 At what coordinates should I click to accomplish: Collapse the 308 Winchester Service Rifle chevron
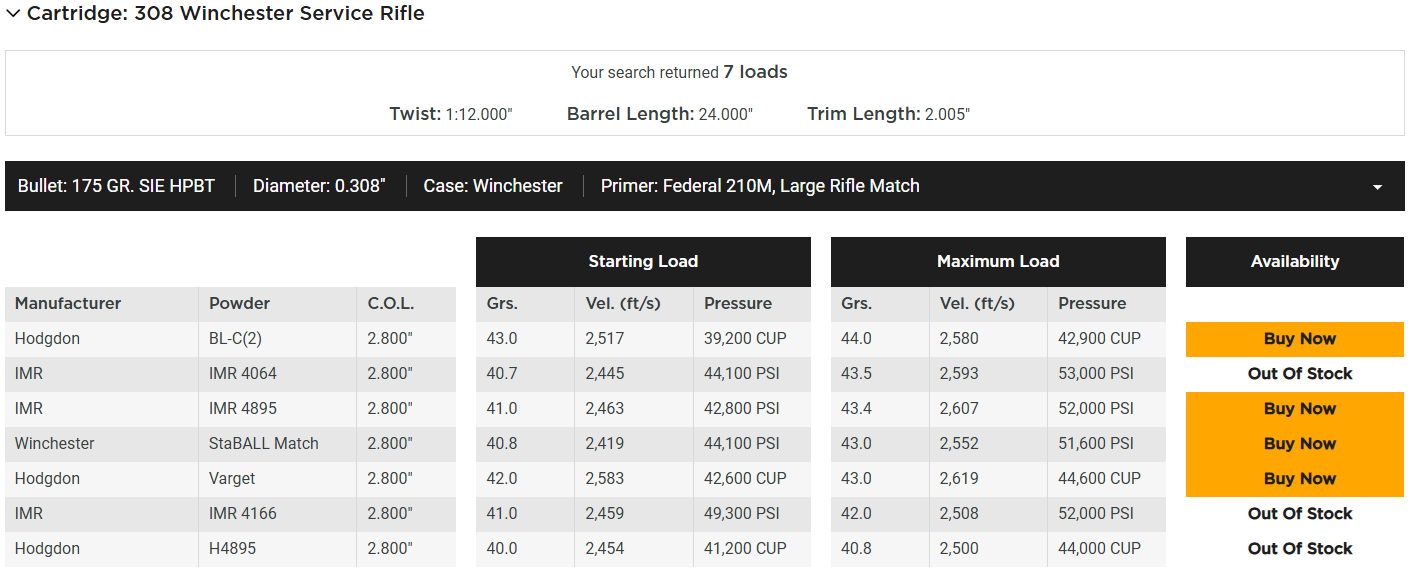click(x=14, y=14)
